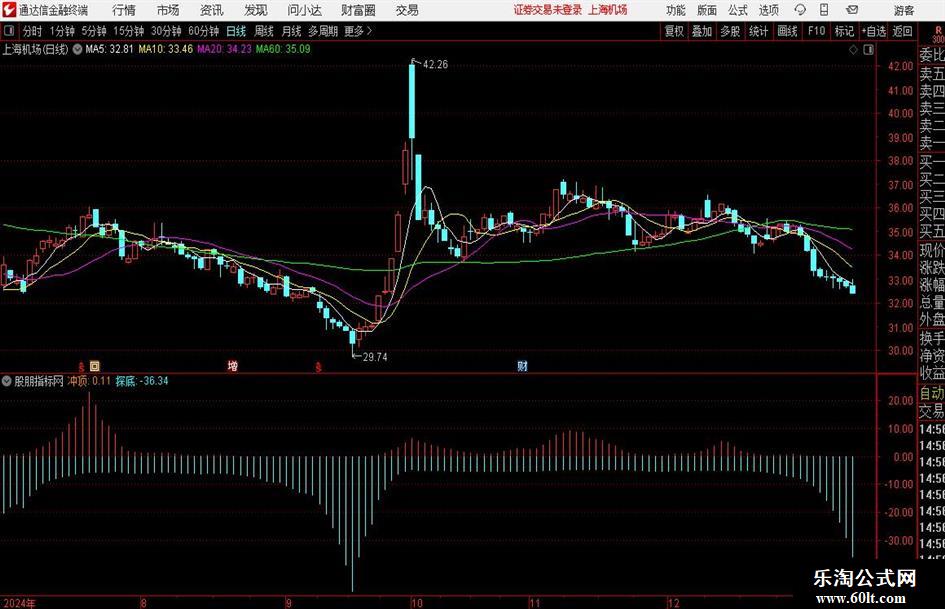The height and width of the screenshot is (609, 945).
Task: Click the 复权 toolbar button
Action: (674, 31)
